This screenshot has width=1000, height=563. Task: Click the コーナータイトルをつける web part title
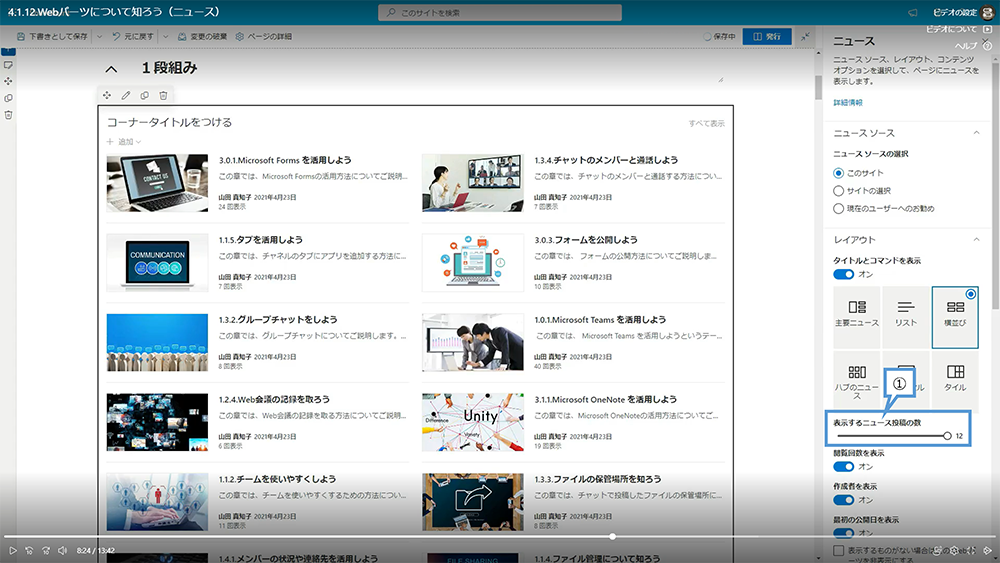point(170,122)
